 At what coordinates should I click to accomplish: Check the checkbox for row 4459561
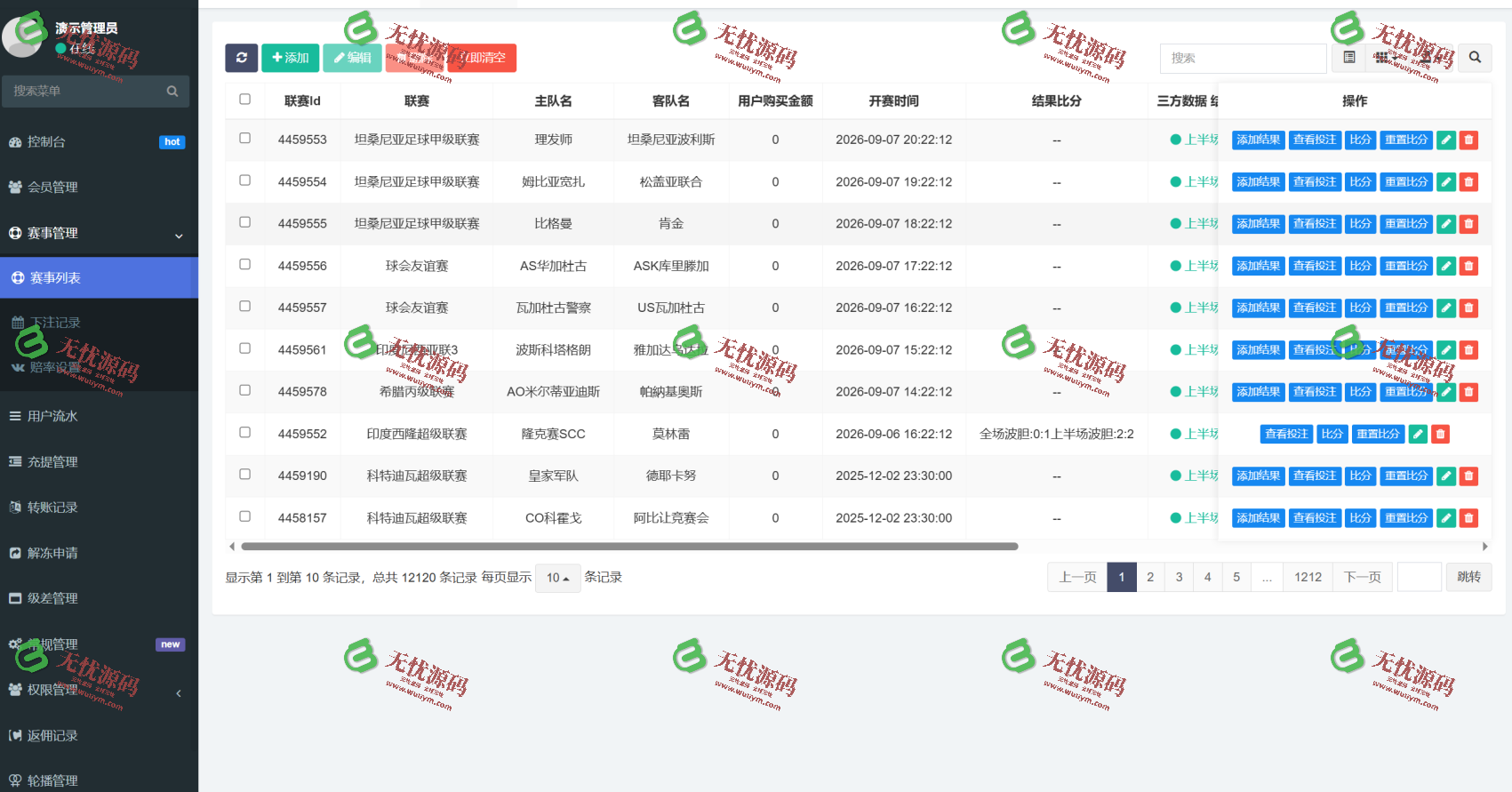click(x=244, y=348)
